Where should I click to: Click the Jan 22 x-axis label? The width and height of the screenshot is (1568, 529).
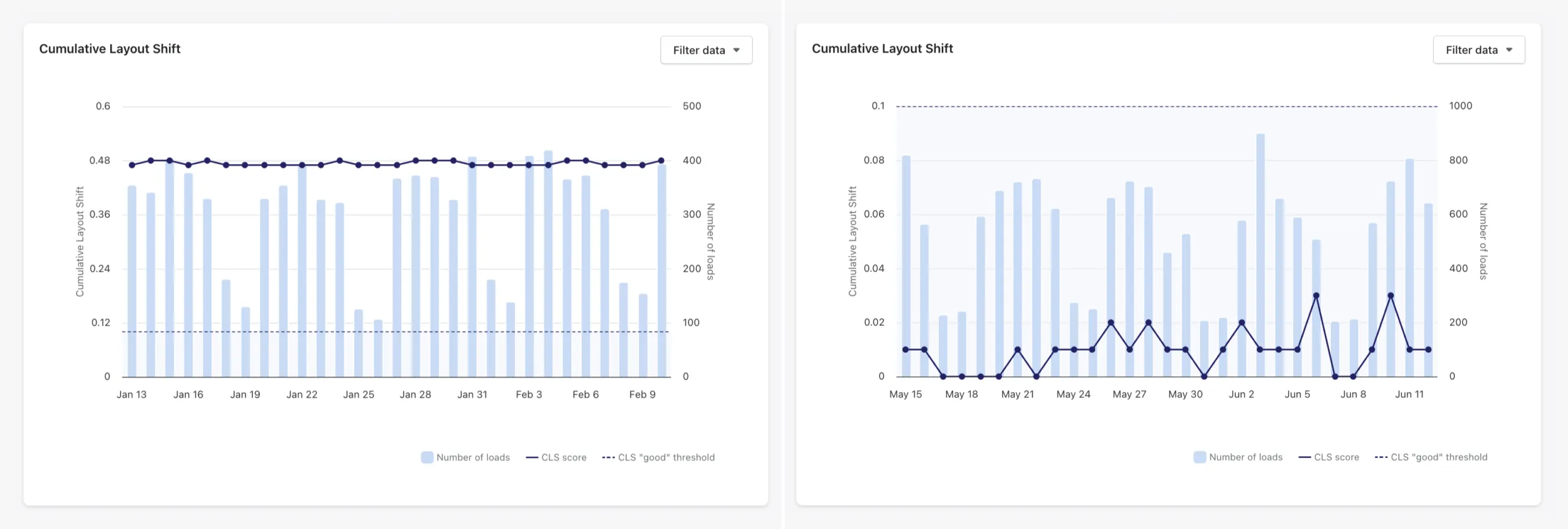click(302, 395)
